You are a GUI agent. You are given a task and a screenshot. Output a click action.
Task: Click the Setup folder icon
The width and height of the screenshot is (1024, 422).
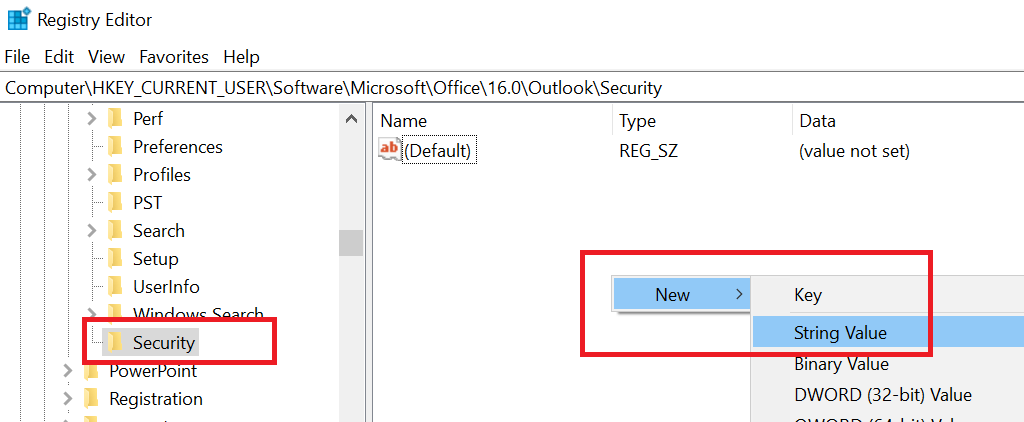click(116, 259)
